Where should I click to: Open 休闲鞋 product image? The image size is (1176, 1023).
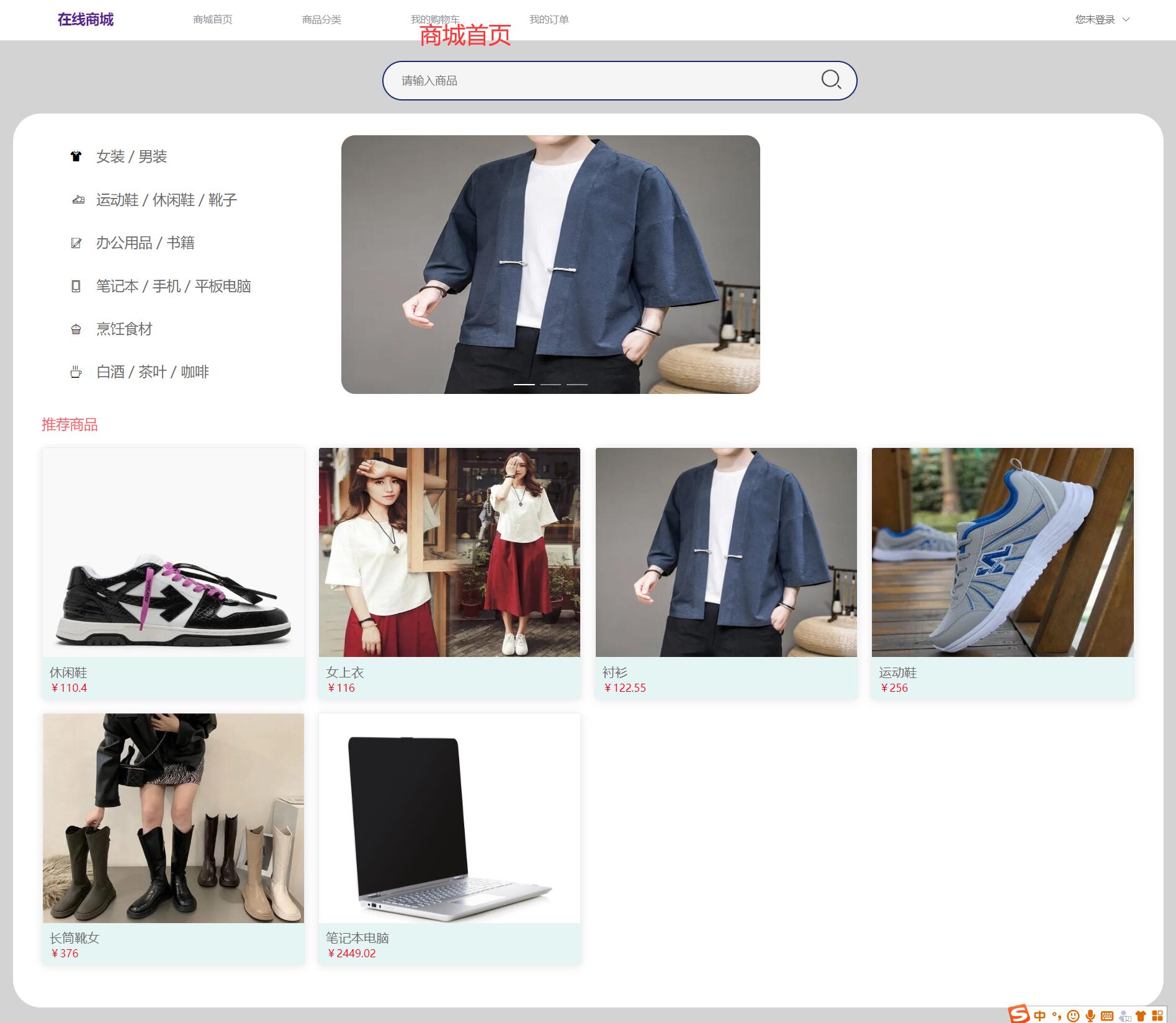pos(173,552)
